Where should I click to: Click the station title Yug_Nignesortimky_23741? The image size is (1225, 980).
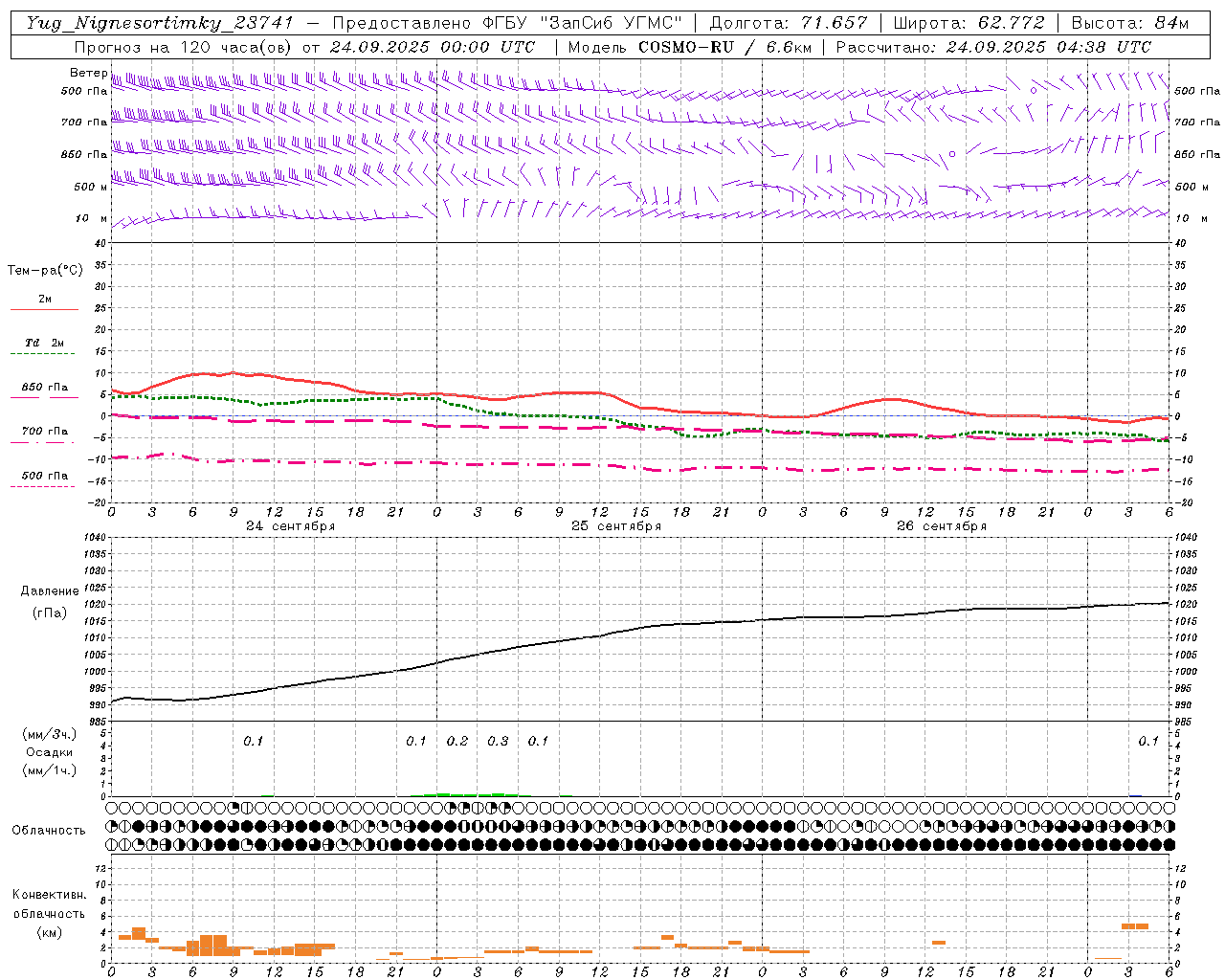coord(159,23)
